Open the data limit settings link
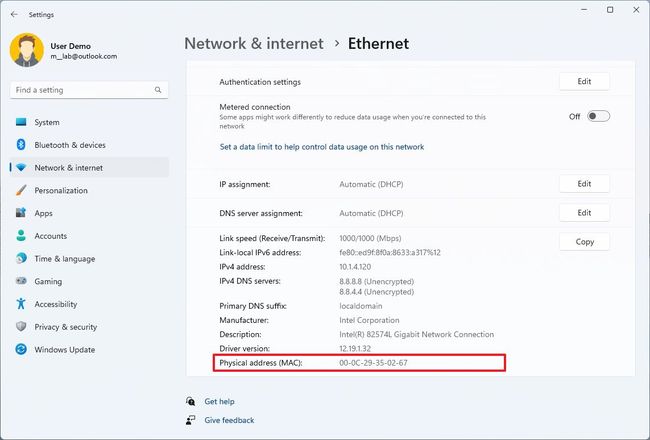Image resolution: width=650 pixels, height=440 pixels. tap(321, 147)
